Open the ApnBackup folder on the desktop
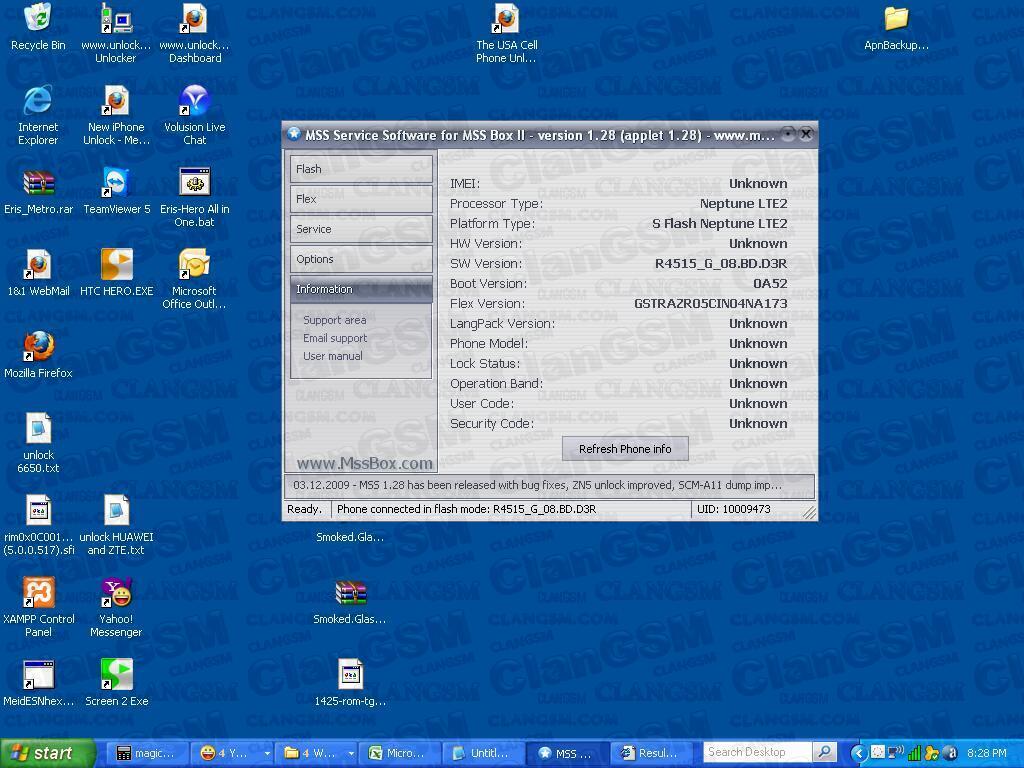1024x768 pixels. [897, 18]
